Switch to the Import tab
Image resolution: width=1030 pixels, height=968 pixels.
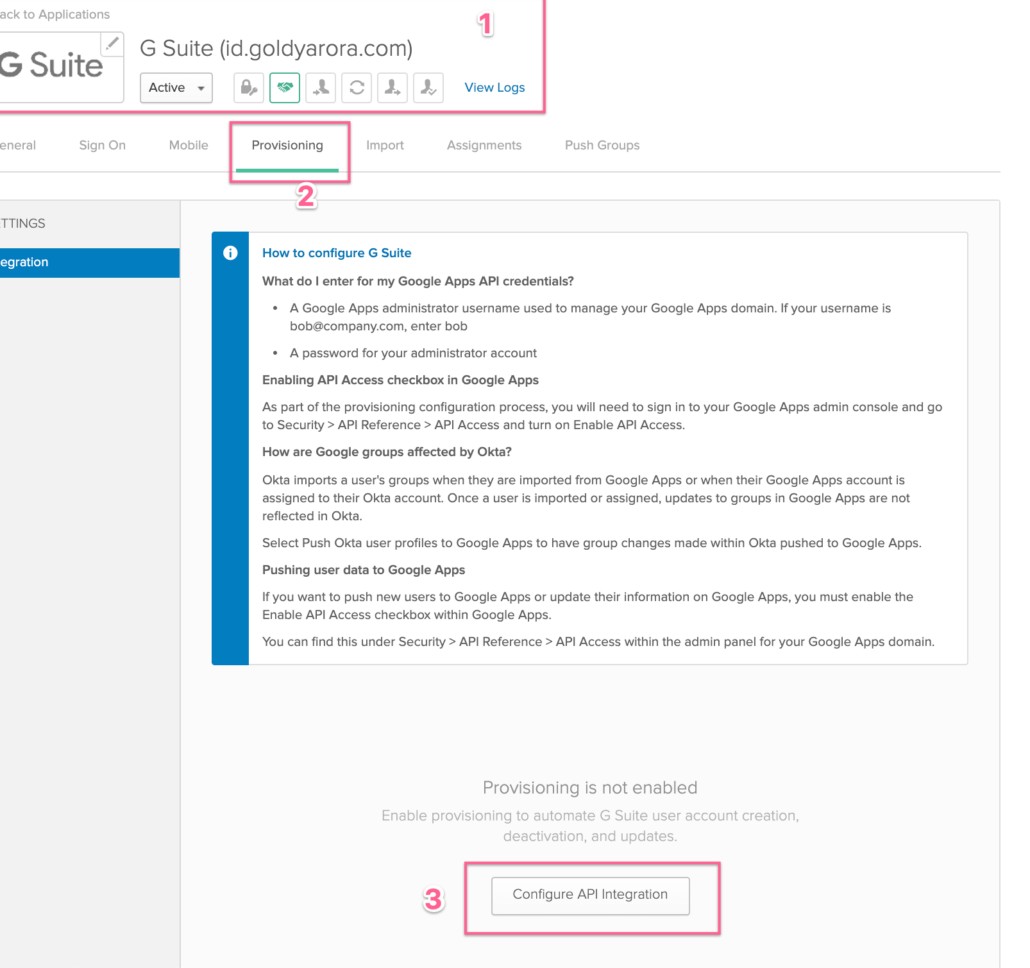pos(385,145)
